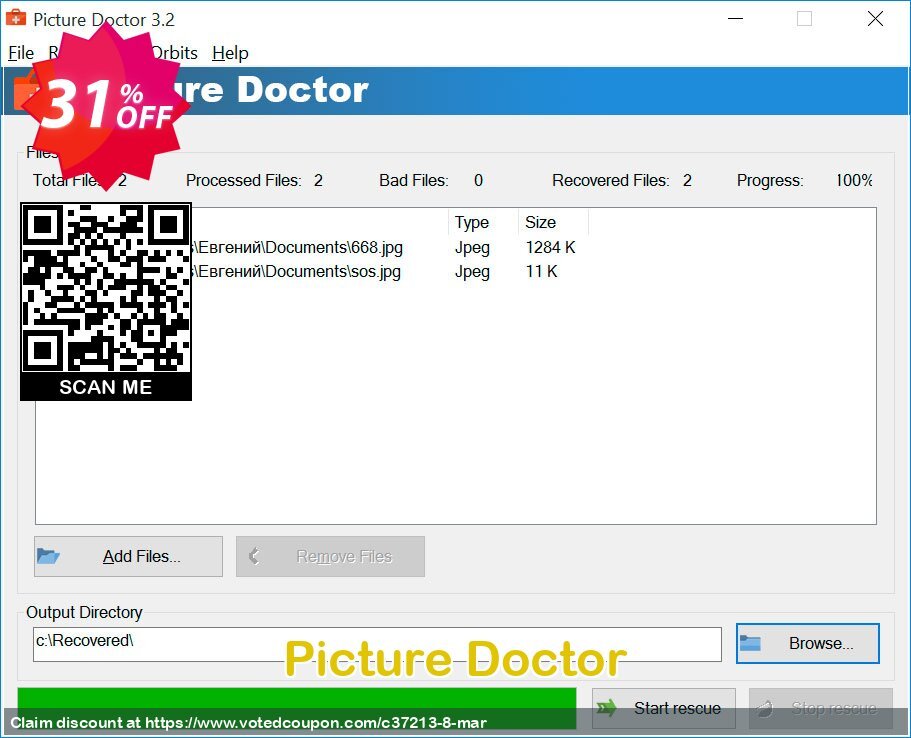Click the arrow icon on Remove Files
Image resolution: width=911 pixels, height=738 pixels.
(x=254, y=556)
